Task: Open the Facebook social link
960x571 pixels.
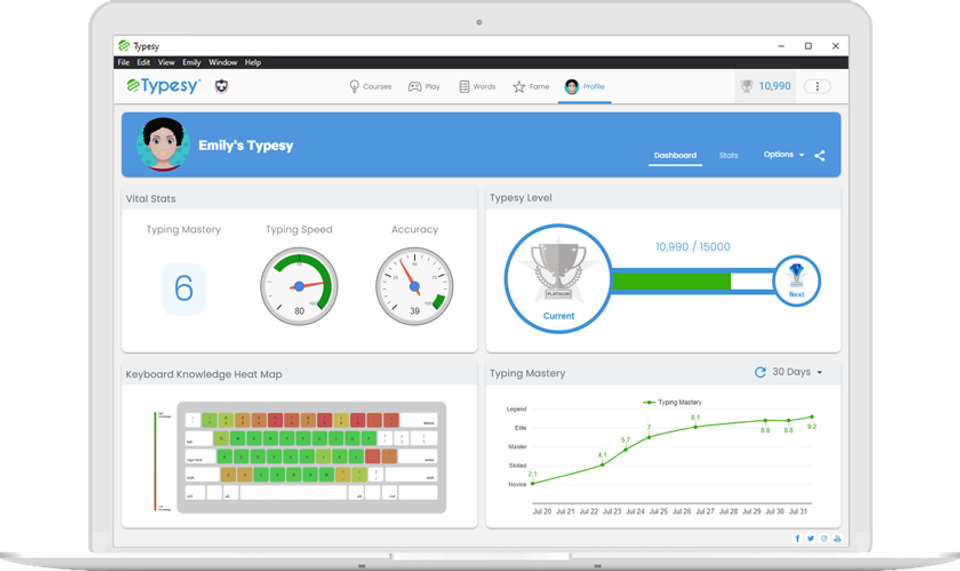Action: (798, 538)
